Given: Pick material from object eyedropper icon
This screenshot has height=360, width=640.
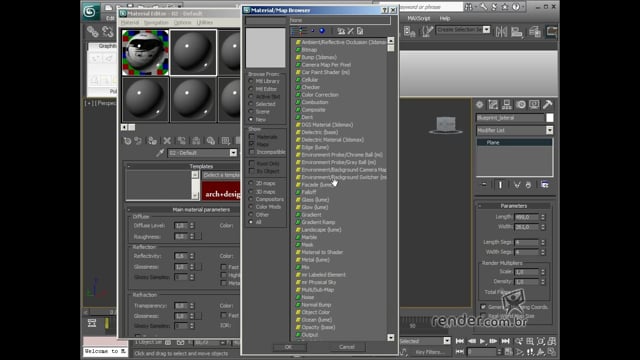Looking at the screenshot, I should (160, 153).
